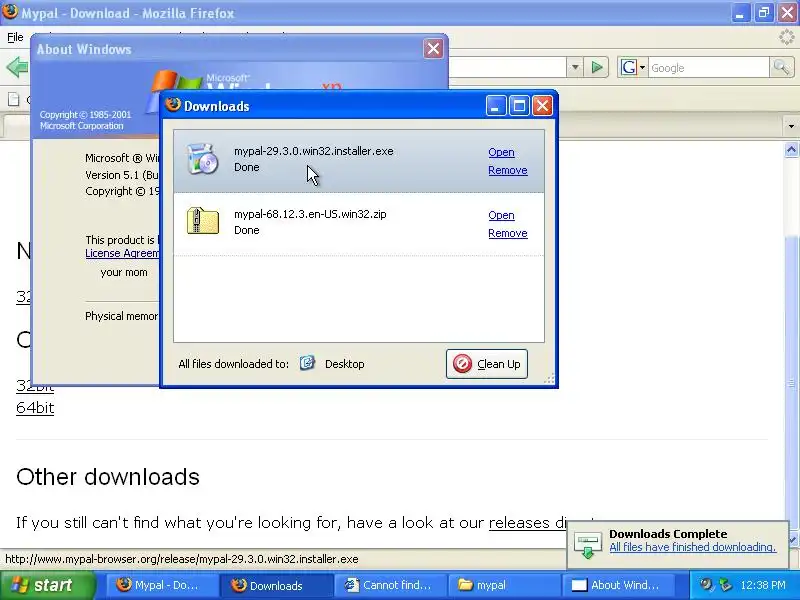Remove mypal-68.12.3.en-US.win32.zip from list
Viewport: 800px width, 600px height.
(x=508, y=233)
